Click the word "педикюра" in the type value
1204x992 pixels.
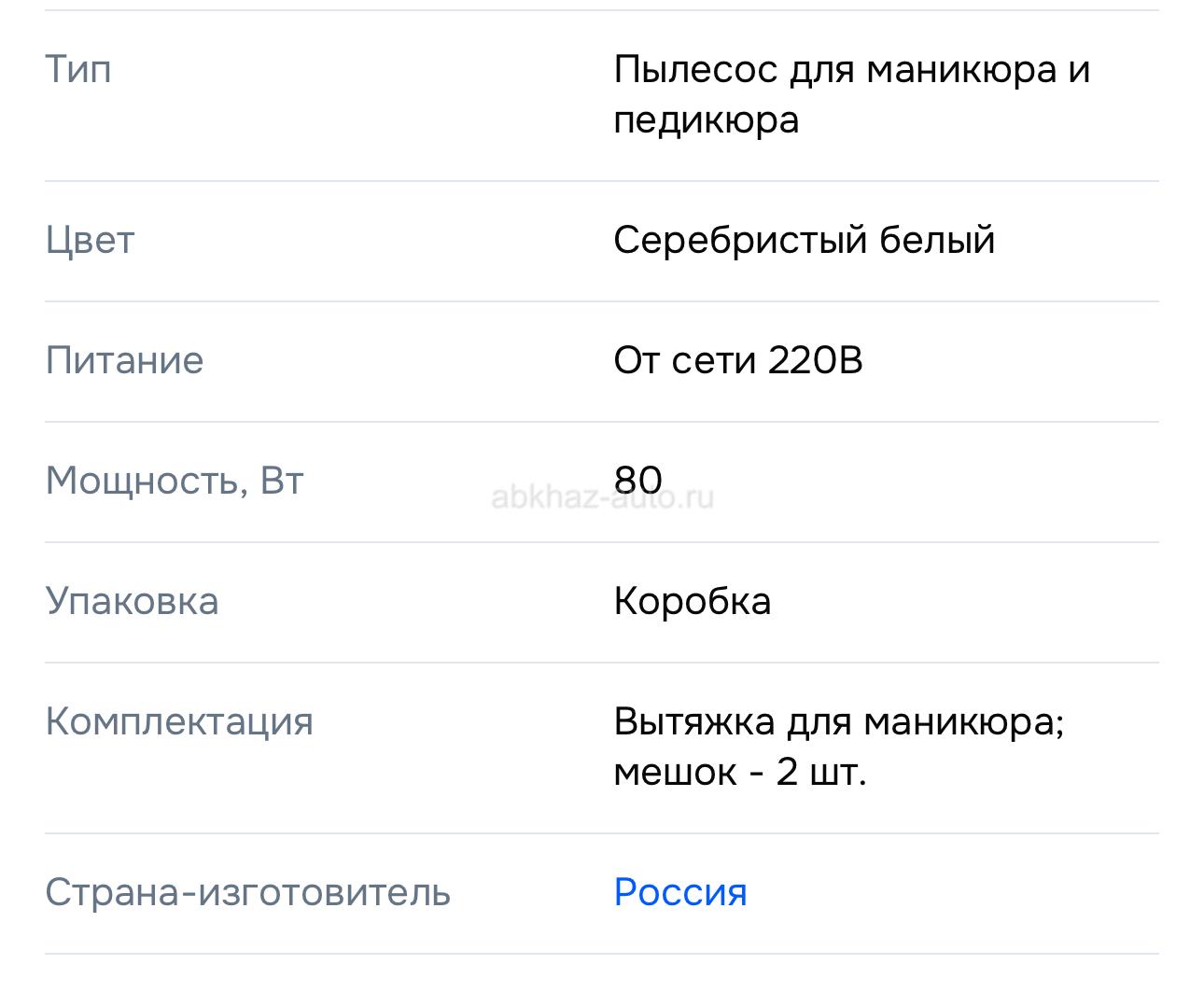(x=706, y=119)
